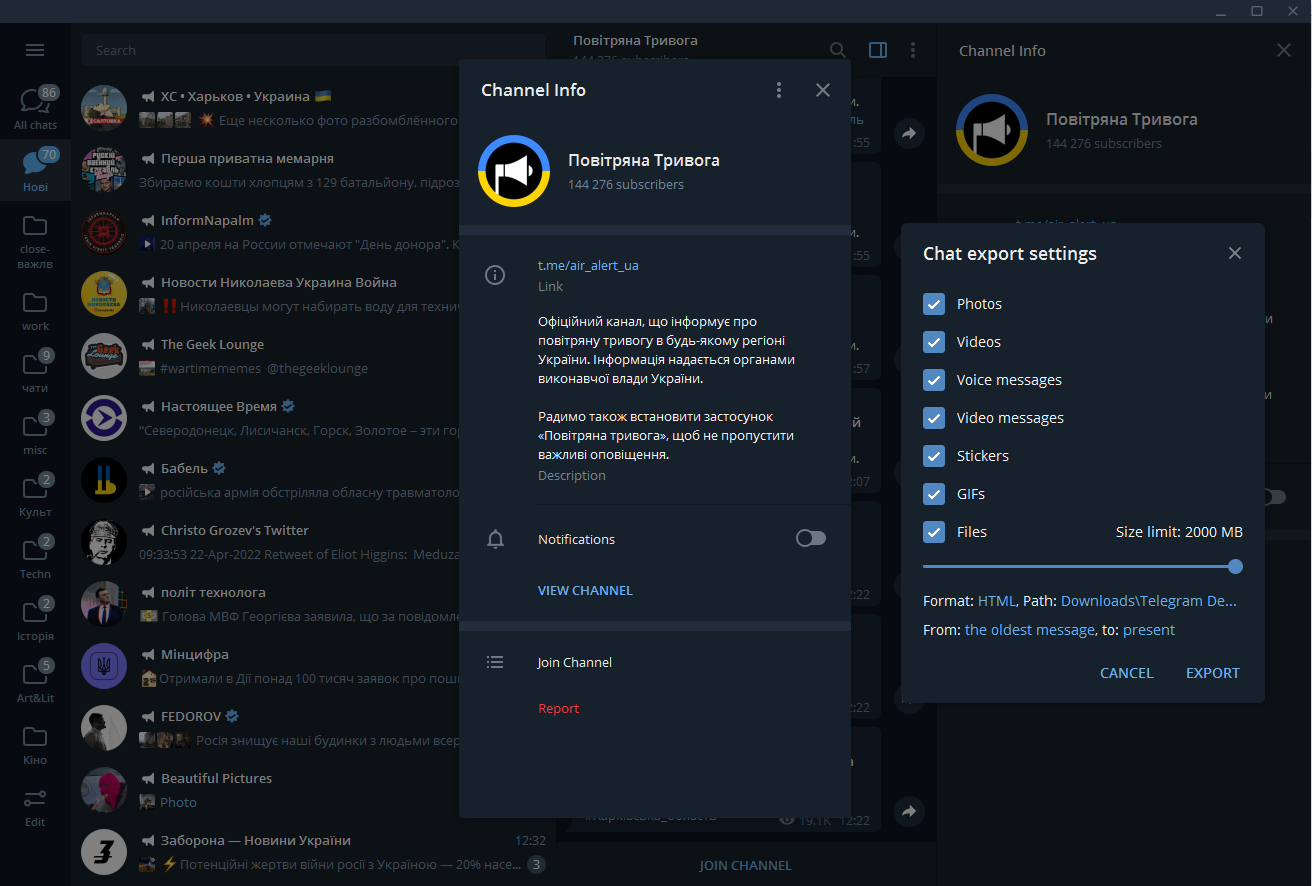Toggle the side panel icon in header
The height and width of the screenshot is (886, 1312).
tap(878, 50)
